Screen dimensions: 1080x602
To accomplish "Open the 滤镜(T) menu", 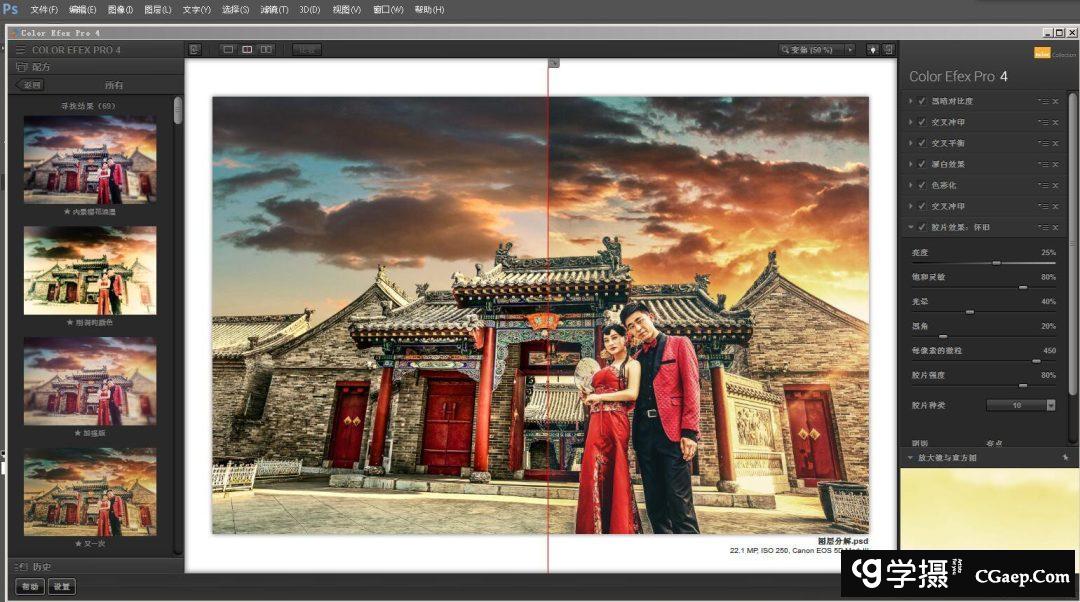I will (x=273, y=9).
